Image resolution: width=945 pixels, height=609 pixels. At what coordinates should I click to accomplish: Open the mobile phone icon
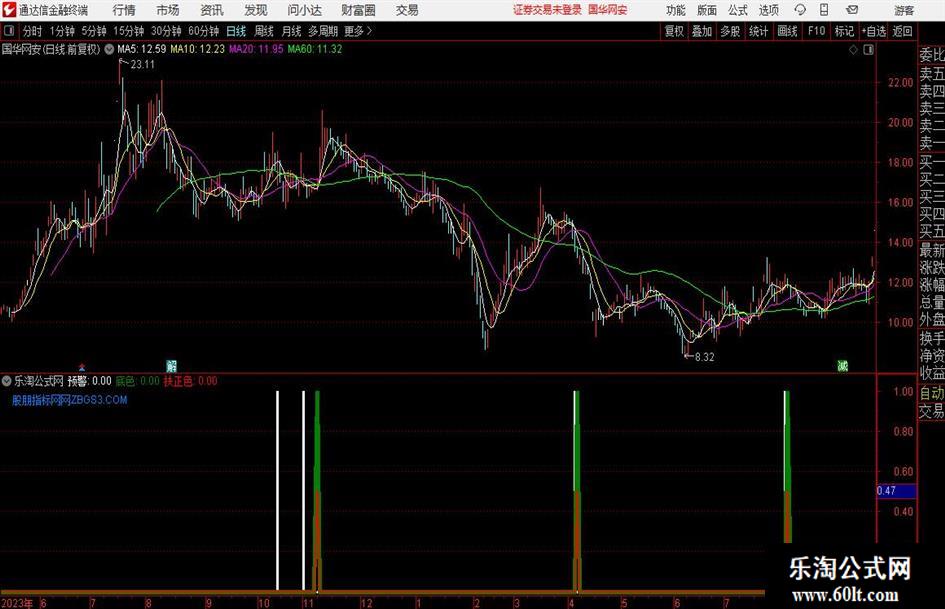point(824,10)
